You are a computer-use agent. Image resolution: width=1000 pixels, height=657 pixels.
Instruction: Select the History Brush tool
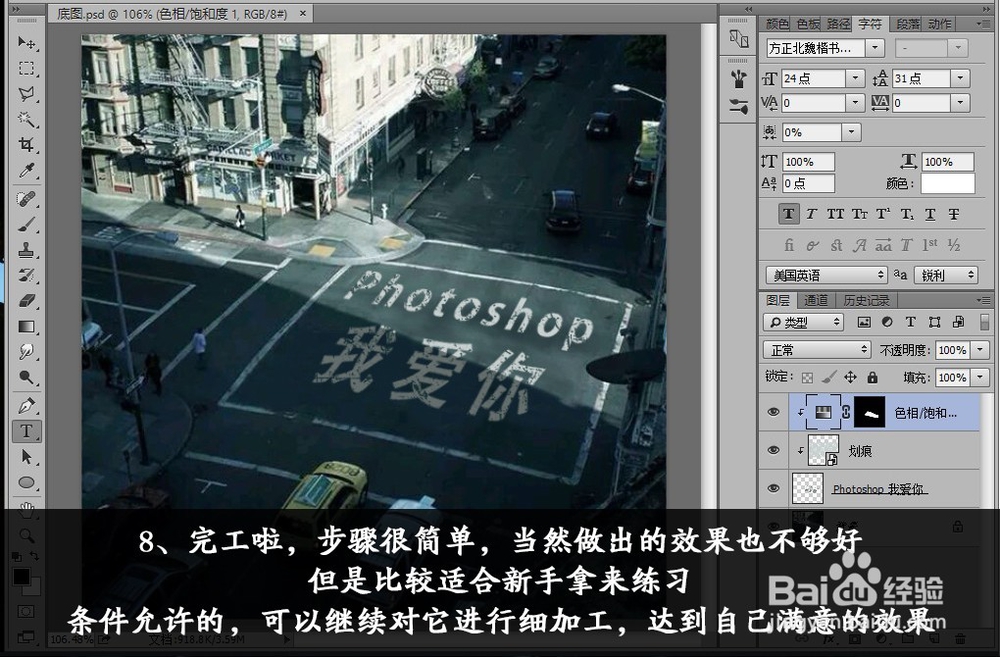point(26,276)
